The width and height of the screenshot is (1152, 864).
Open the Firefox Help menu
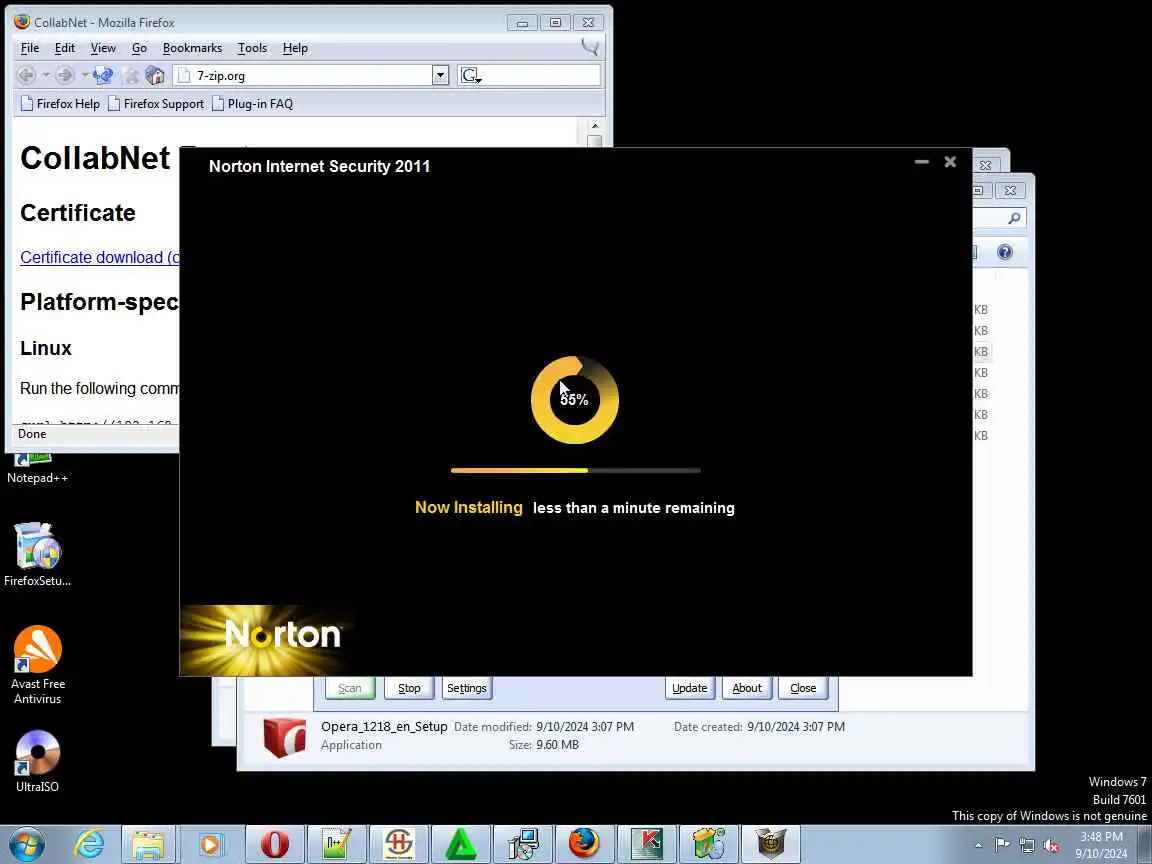tap(295, 48)
